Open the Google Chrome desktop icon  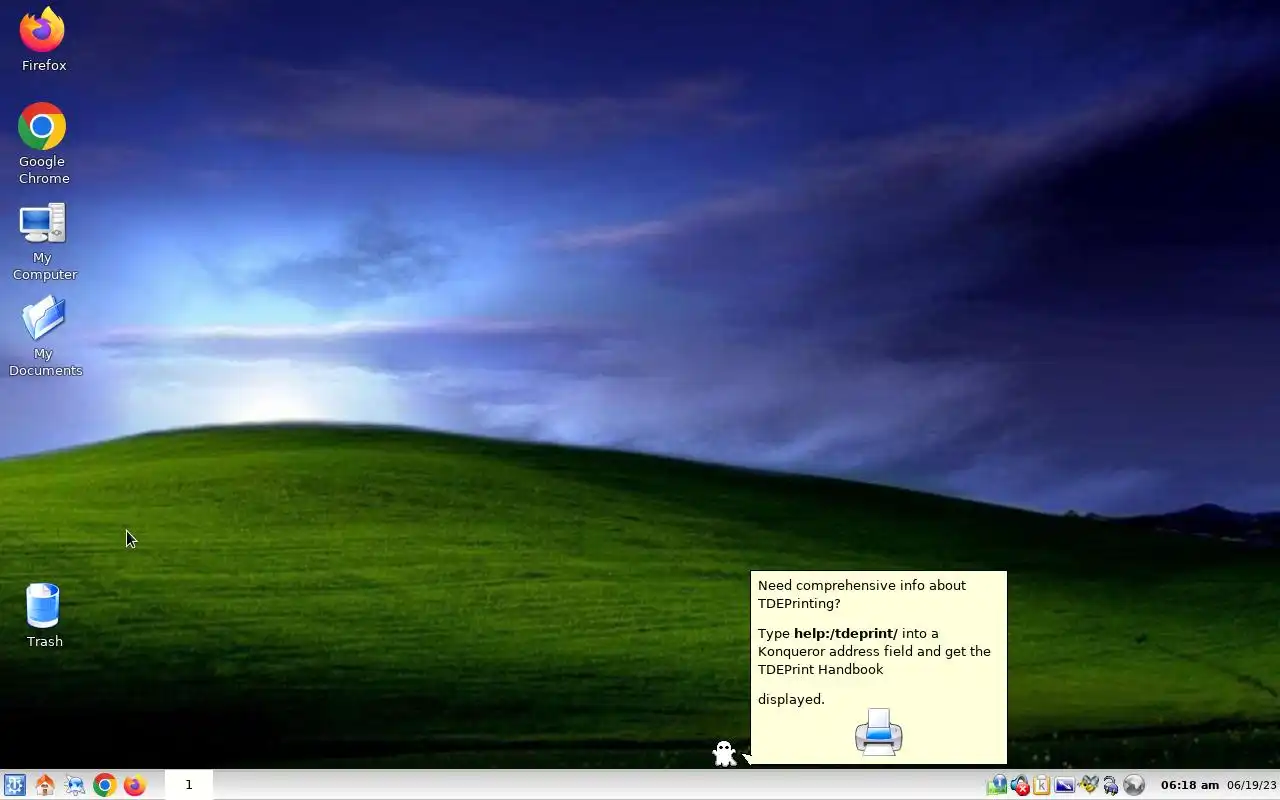click(42, 143)
